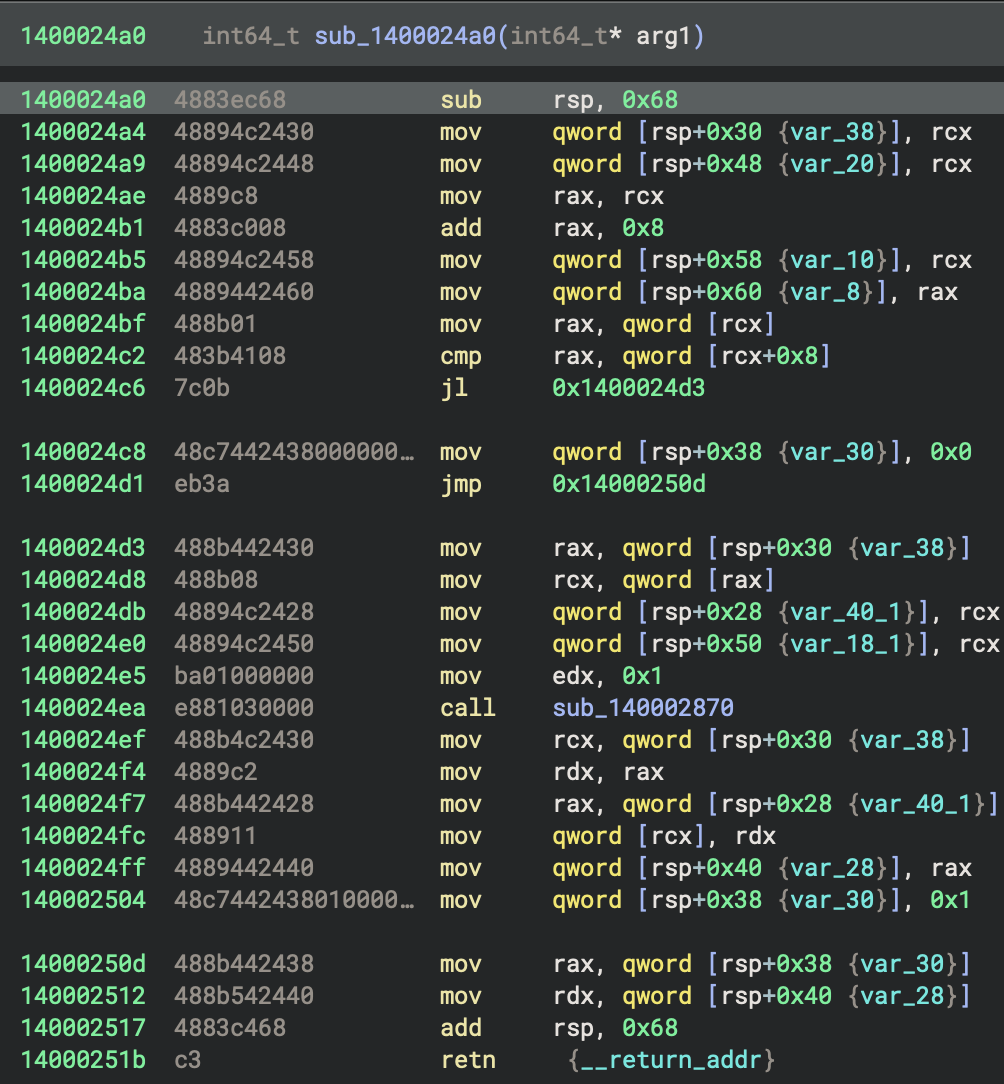1004x1084 pixels.
Task: Click address 1400024c8 in the address column
Action: point(83,452)
